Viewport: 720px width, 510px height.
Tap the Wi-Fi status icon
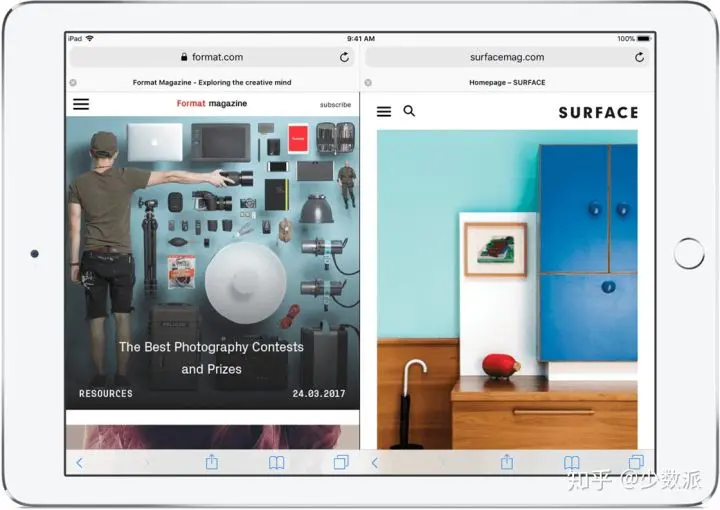coord(90,39)
